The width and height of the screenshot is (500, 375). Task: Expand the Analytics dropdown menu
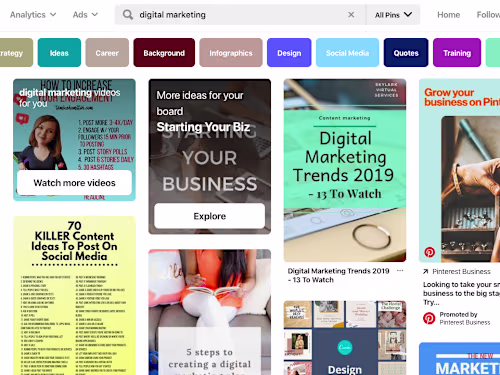click(33, 15)
